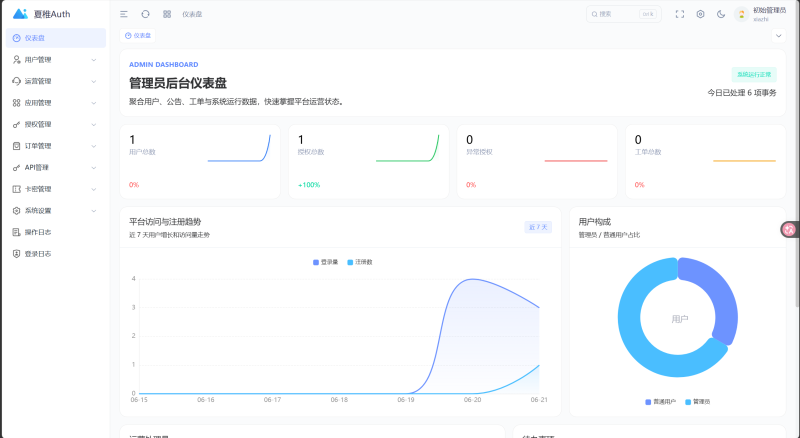
Task: Toggle the 登录量 series in chart legend
Action: point(326,262)
